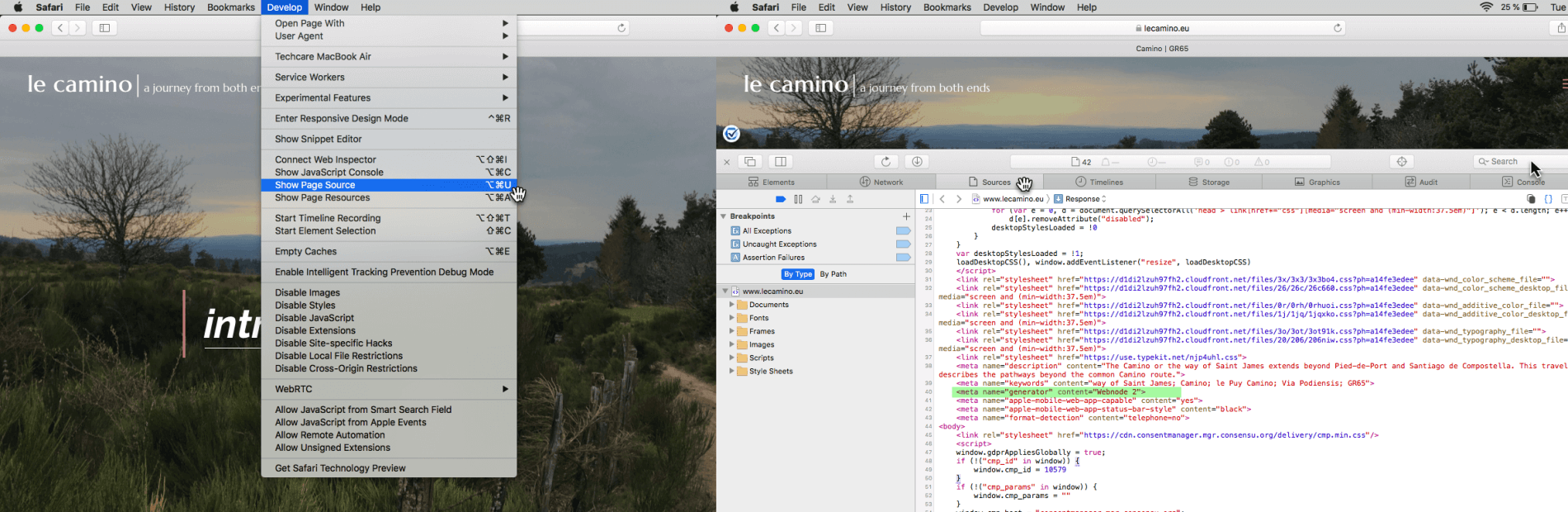Expand the Documents folder
The height and width of the screenshot is (512, 1568).
731,305
